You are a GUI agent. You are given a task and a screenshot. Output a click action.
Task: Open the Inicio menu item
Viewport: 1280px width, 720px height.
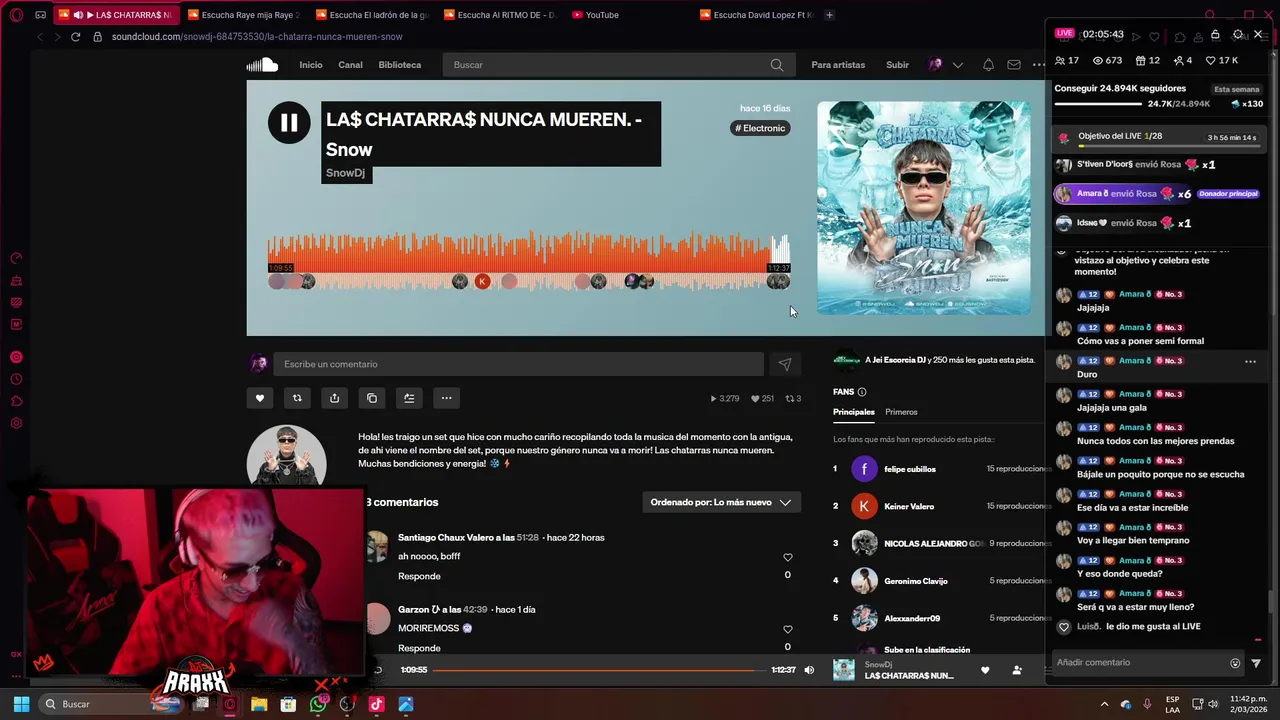(x=311, y=65)
